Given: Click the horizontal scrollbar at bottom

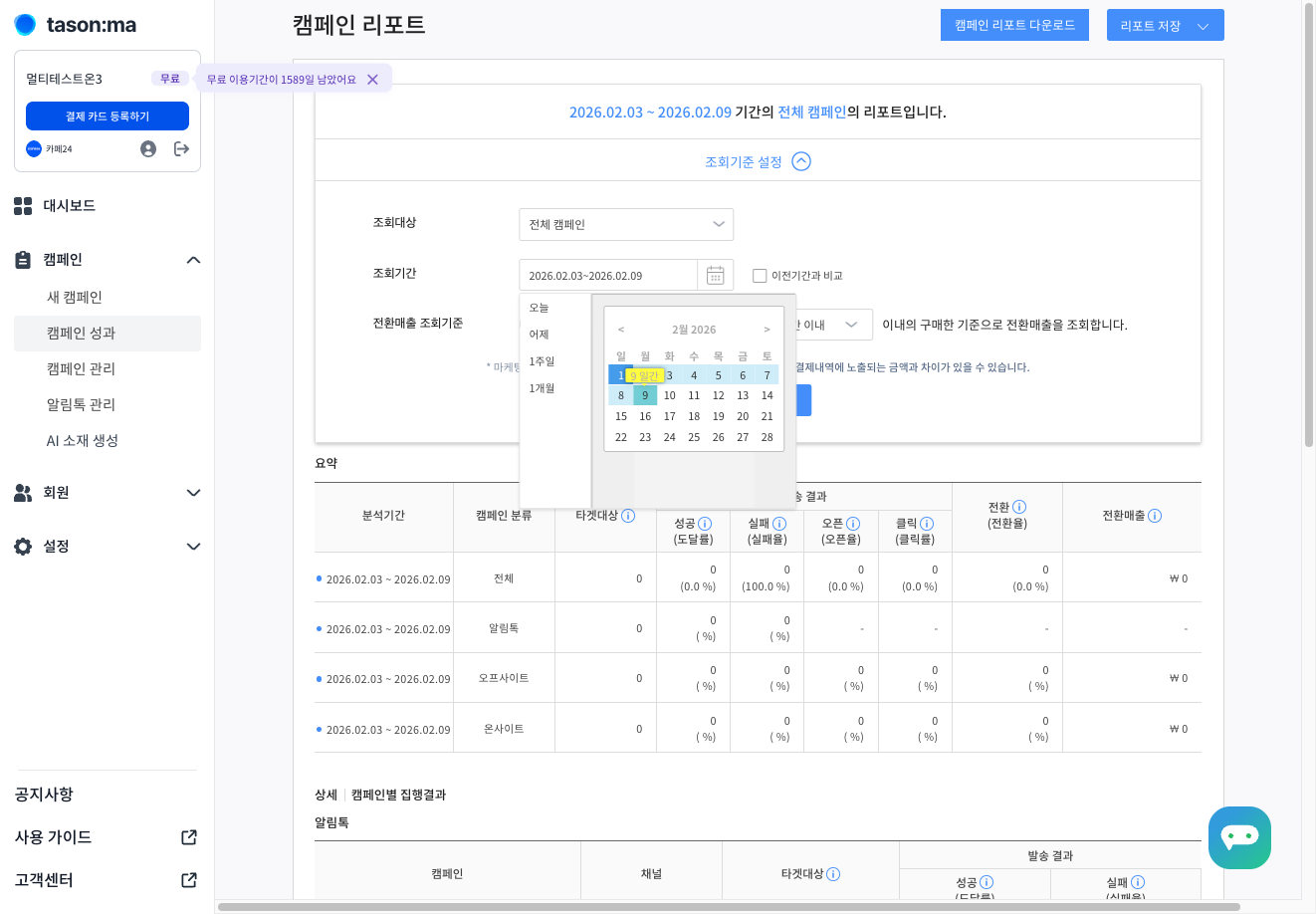Looking at the screenshot, I should point(729,907).
